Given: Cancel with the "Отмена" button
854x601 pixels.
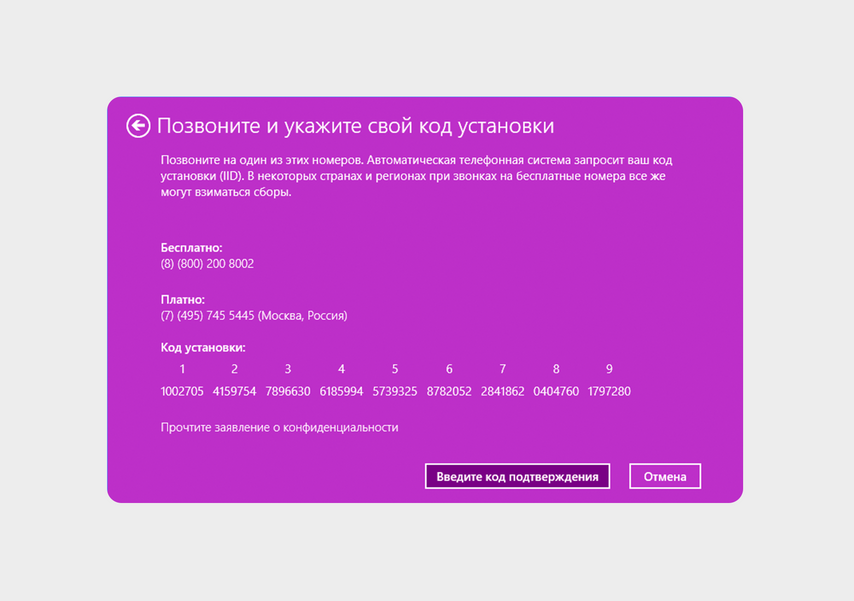Looking at the screenshot, I should click(664, 477).
